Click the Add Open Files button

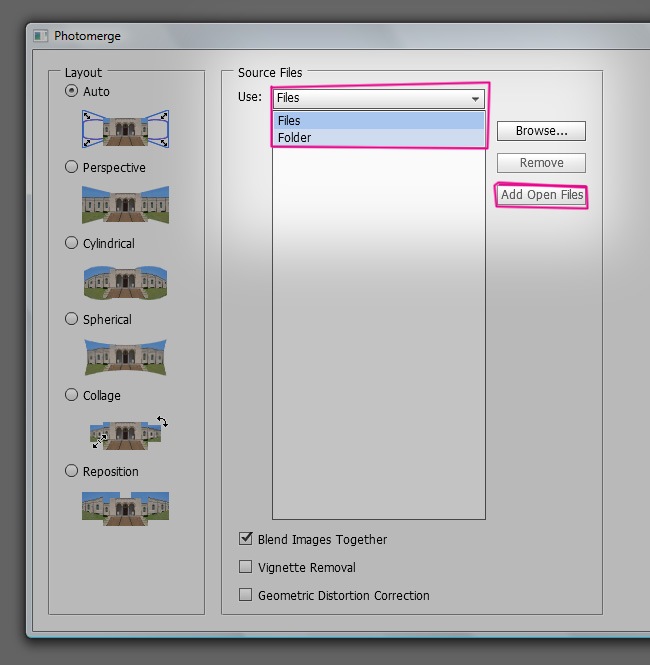click(541, 195)
